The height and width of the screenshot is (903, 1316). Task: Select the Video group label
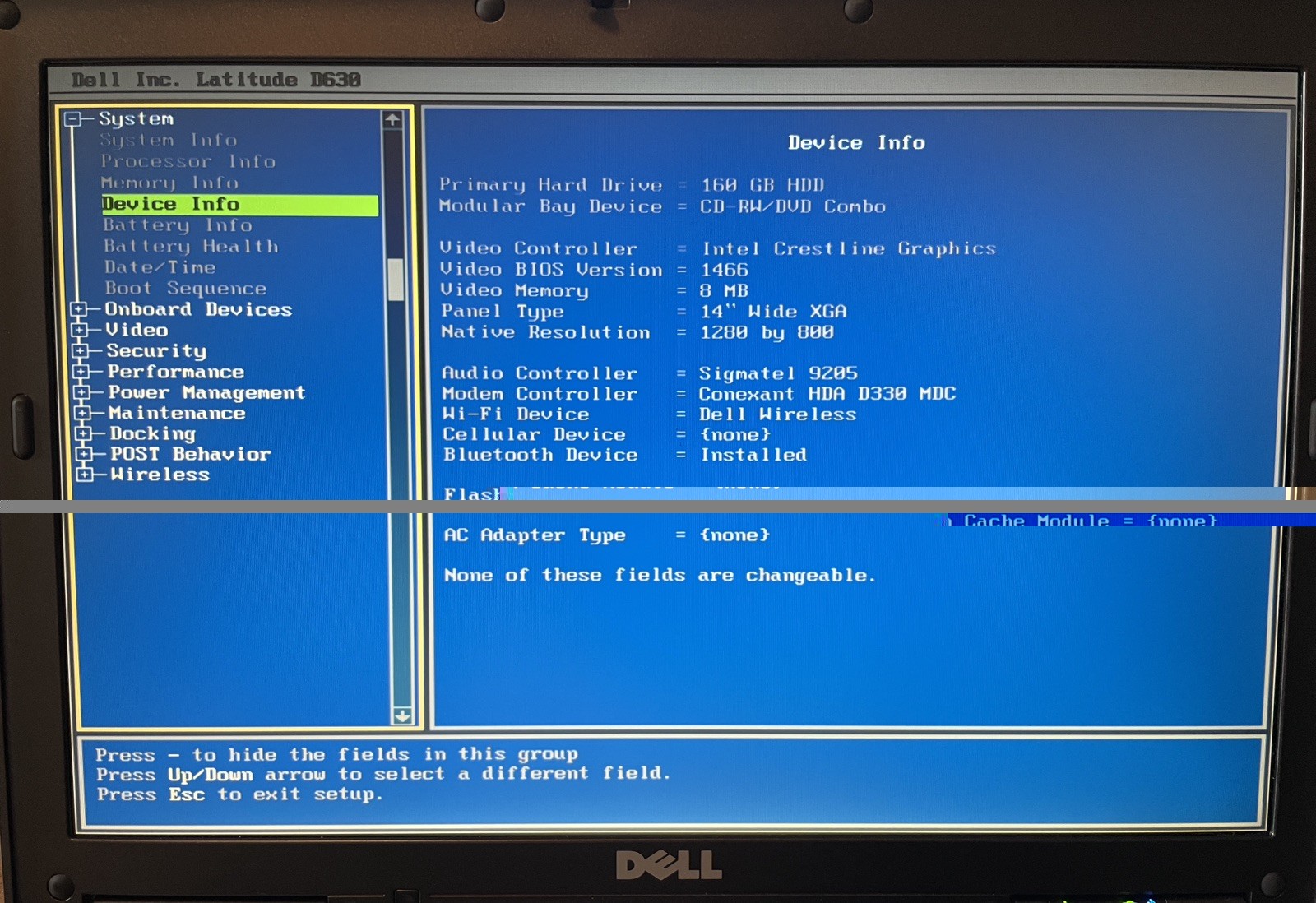tap(137, 330)
